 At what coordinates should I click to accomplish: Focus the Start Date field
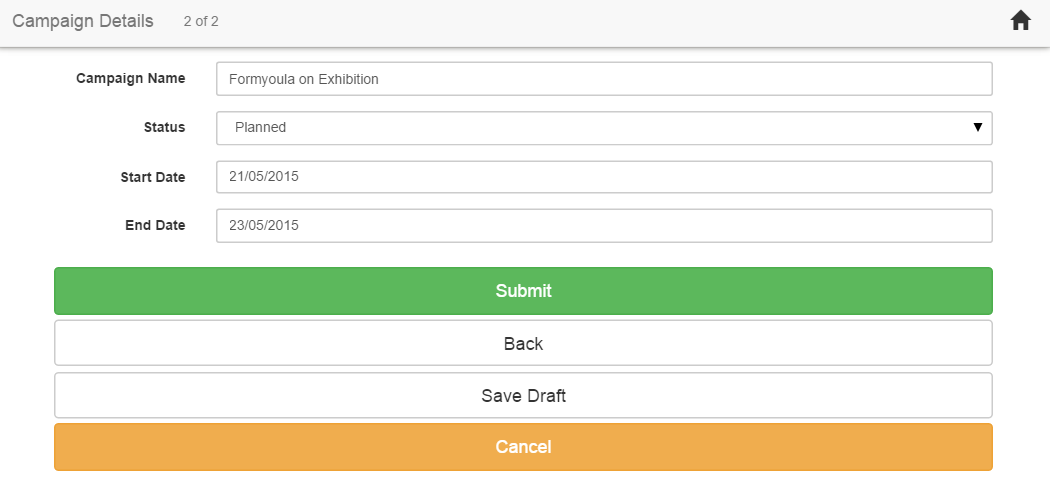604,177
